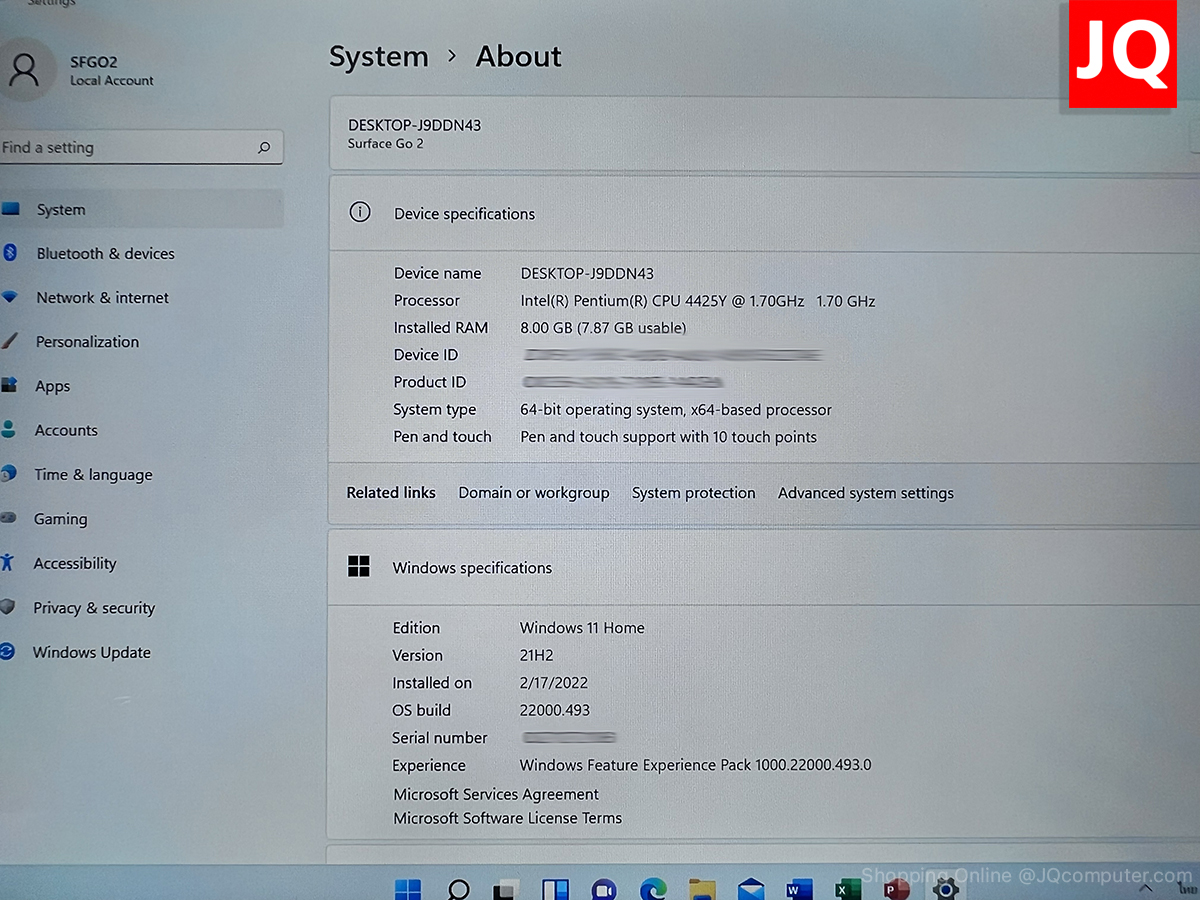
Task: Launch PowerPoint from taskbar
Action: [x=897, y=889]
